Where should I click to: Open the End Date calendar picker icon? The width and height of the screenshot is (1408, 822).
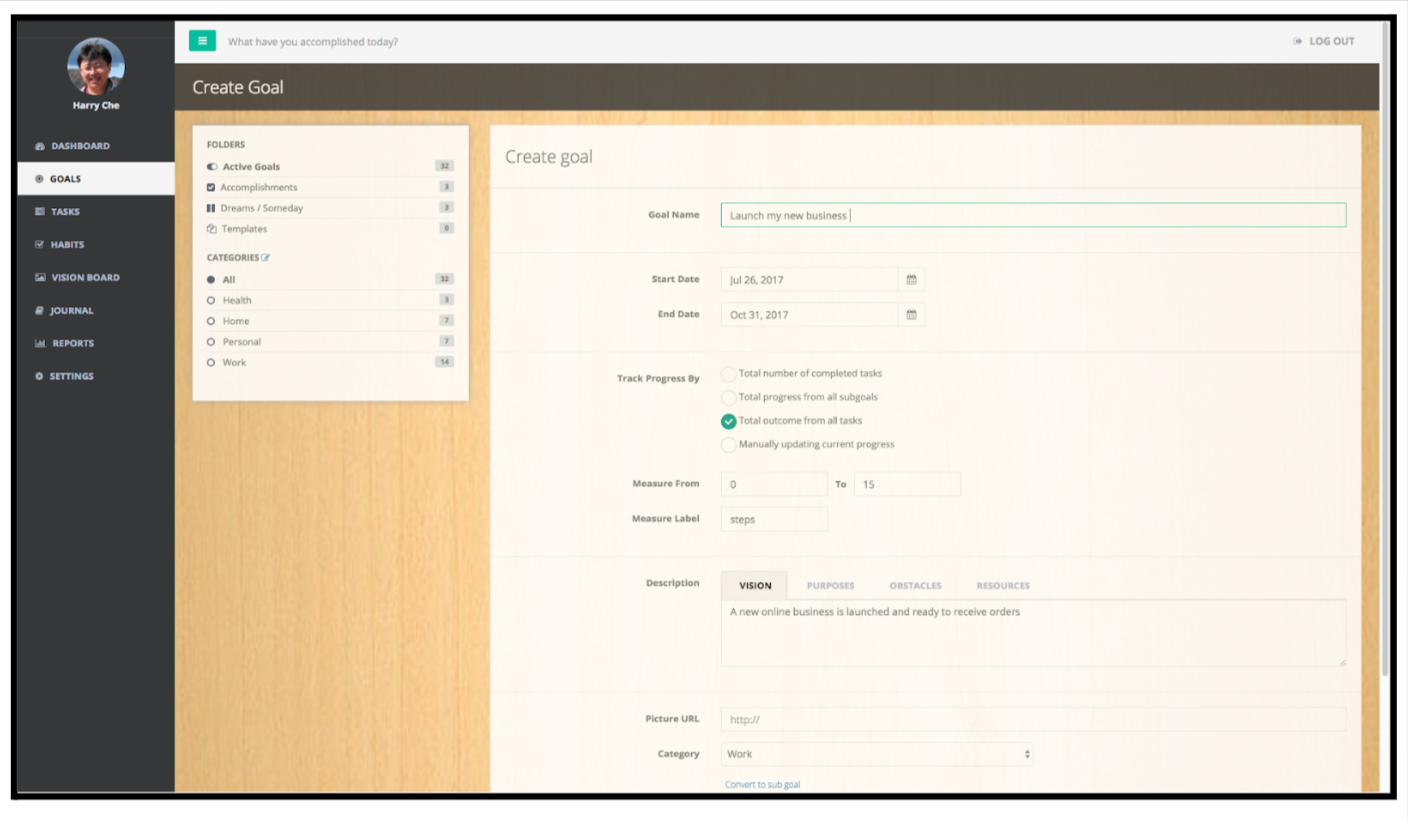tap(911, 315)
